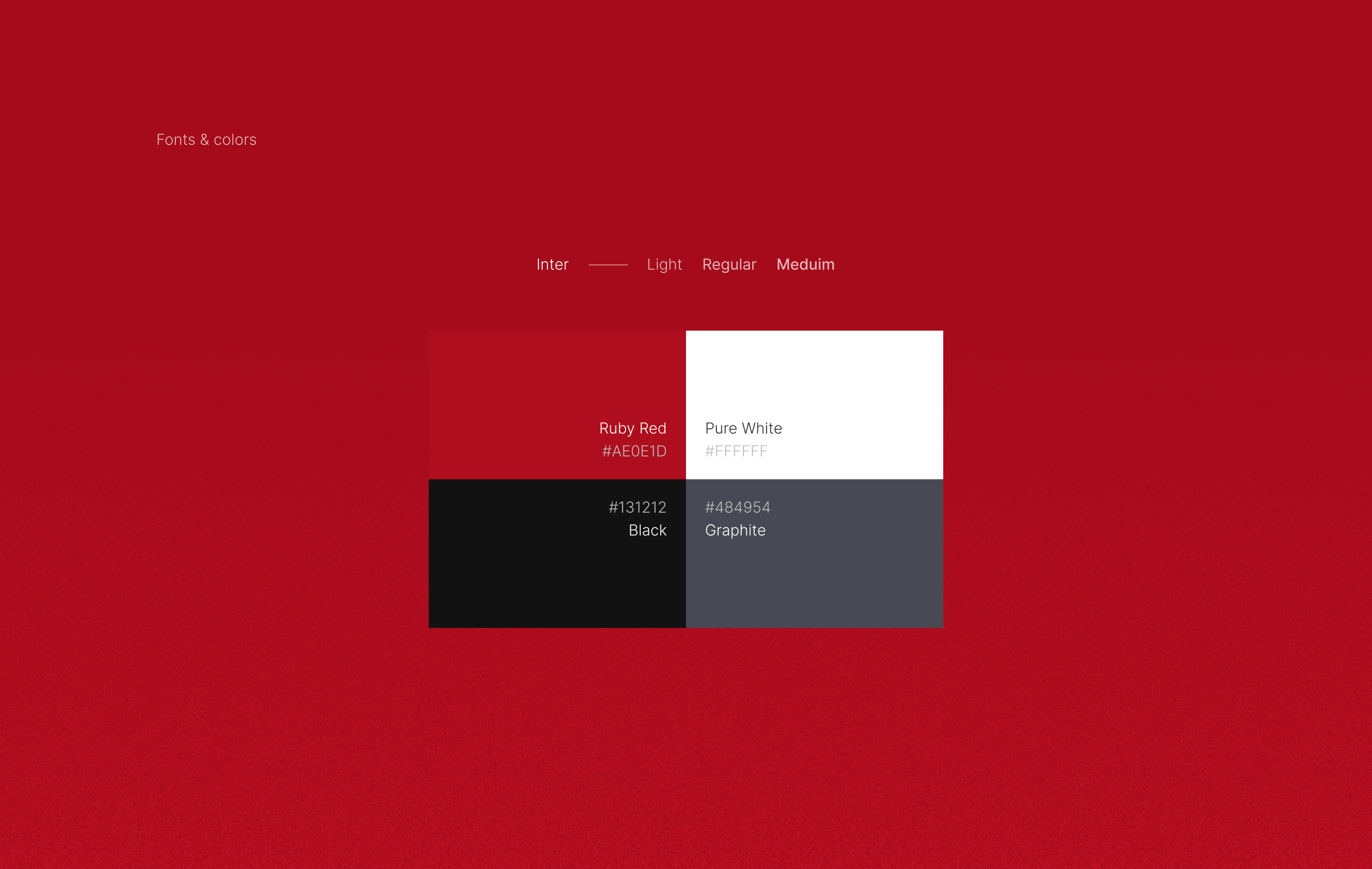Click the Fonts & colors heading

click(x=206, y=140)
